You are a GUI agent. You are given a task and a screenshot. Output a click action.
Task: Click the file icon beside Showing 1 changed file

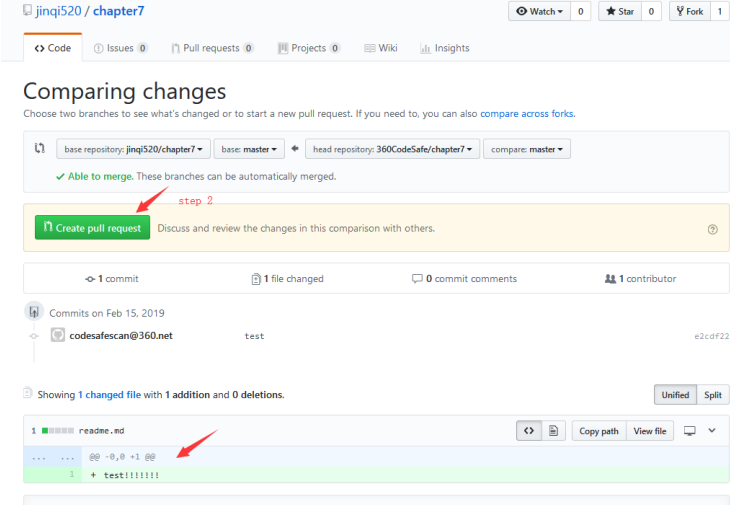pos(28,393)
